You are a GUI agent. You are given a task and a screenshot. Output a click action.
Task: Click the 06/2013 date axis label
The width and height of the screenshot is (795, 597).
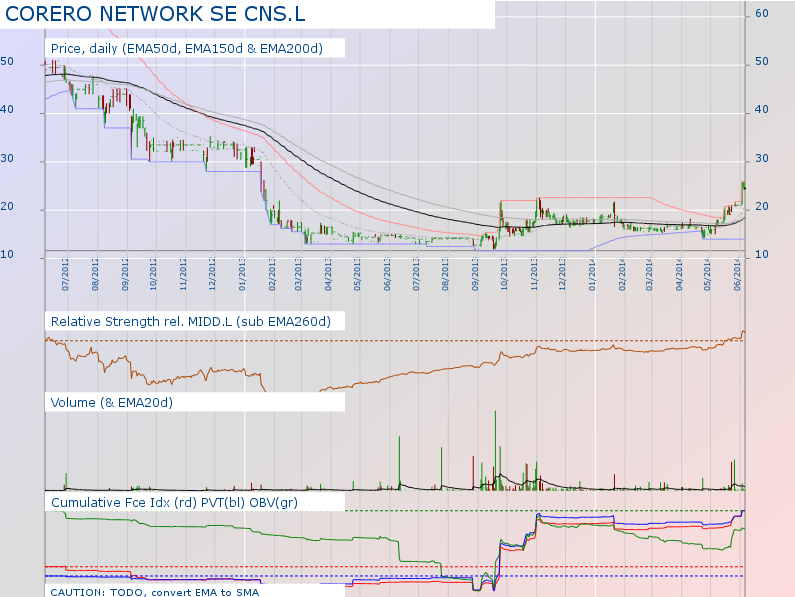pos(387,274)
